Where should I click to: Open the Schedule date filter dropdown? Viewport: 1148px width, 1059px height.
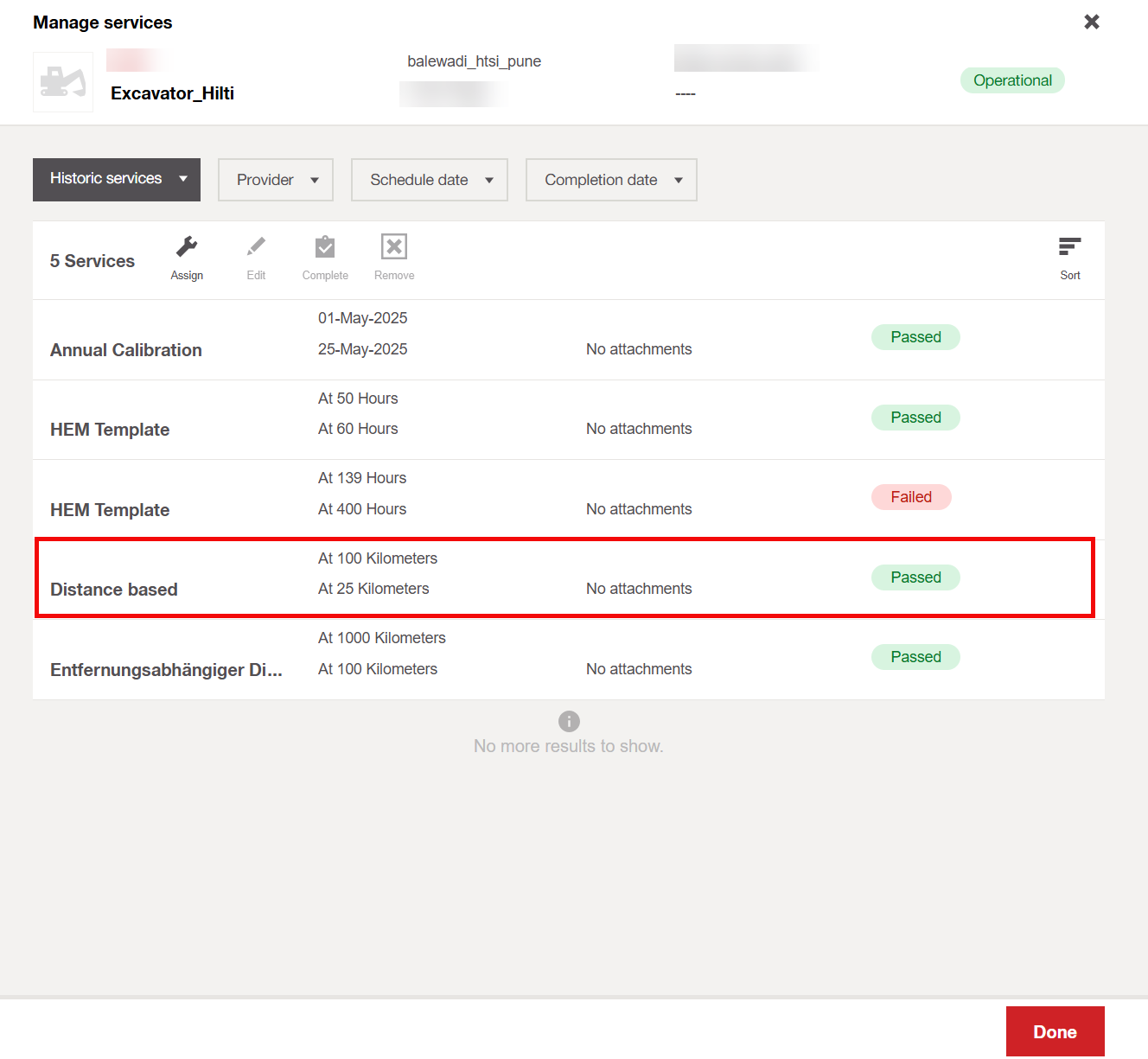pos(430,180)
